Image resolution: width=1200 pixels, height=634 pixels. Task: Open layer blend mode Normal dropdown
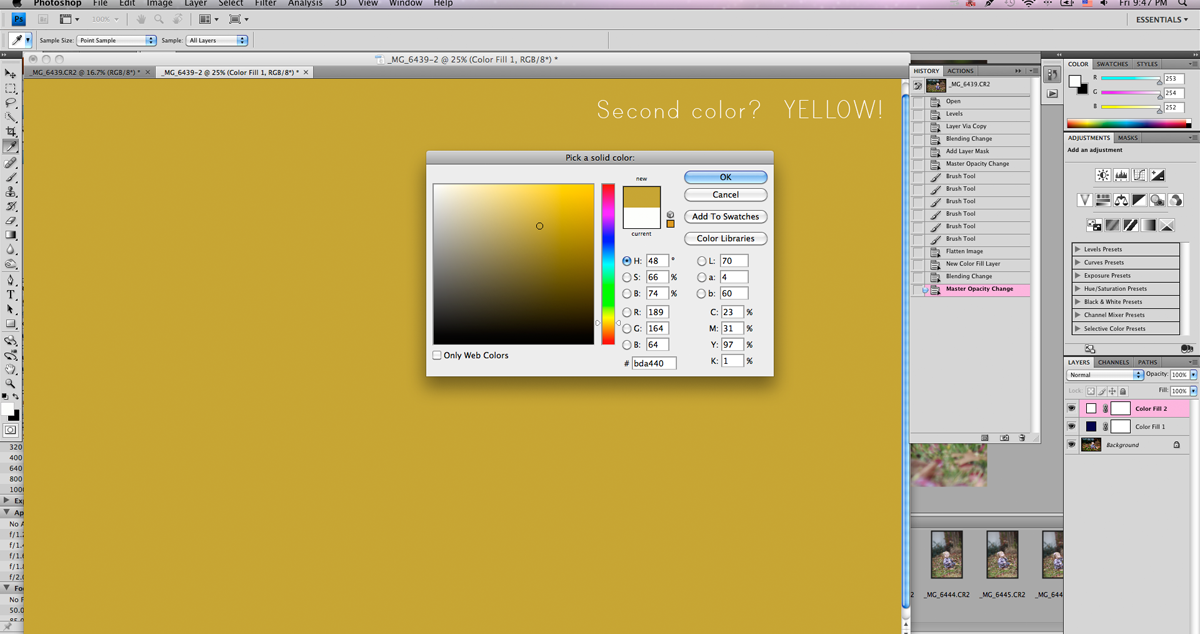pyautogui.click(x=1105, y=375)
